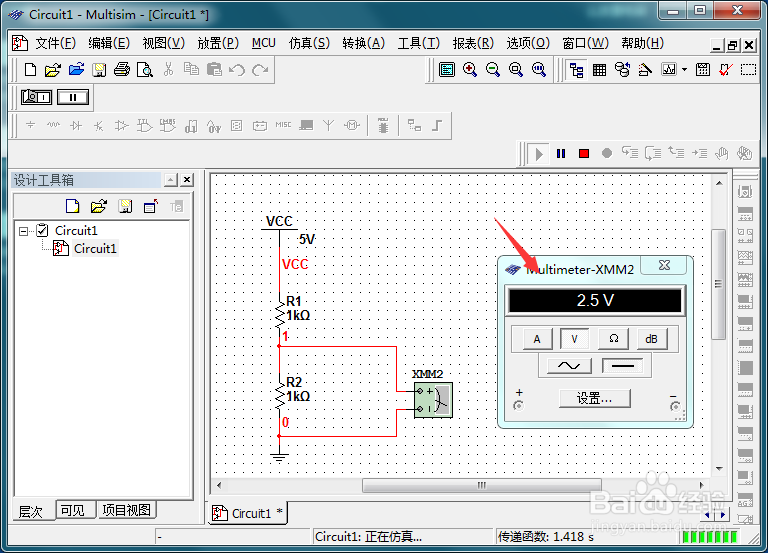This screenshot has height=553, width=768.
Task: Toggle the Design Toolbox icon in toolbar
Action: point(576,70)
